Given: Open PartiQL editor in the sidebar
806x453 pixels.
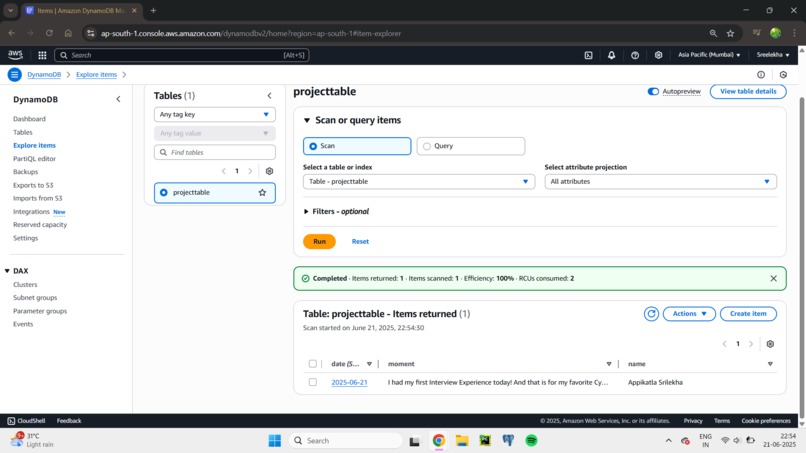Looking at the screenshot, I should point(34,159).
